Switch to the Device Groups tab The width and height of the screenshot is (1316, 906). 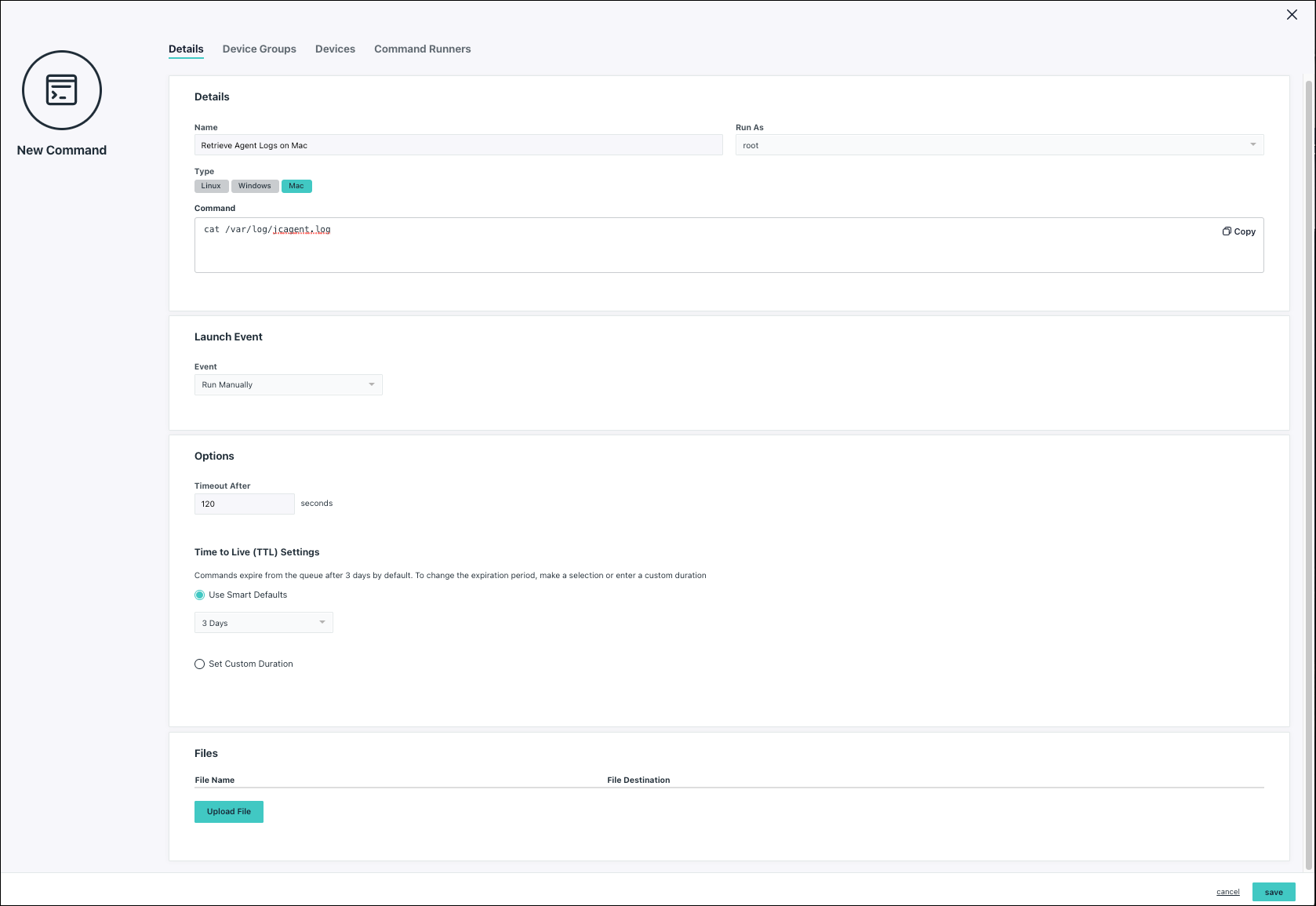click(259, 49)
